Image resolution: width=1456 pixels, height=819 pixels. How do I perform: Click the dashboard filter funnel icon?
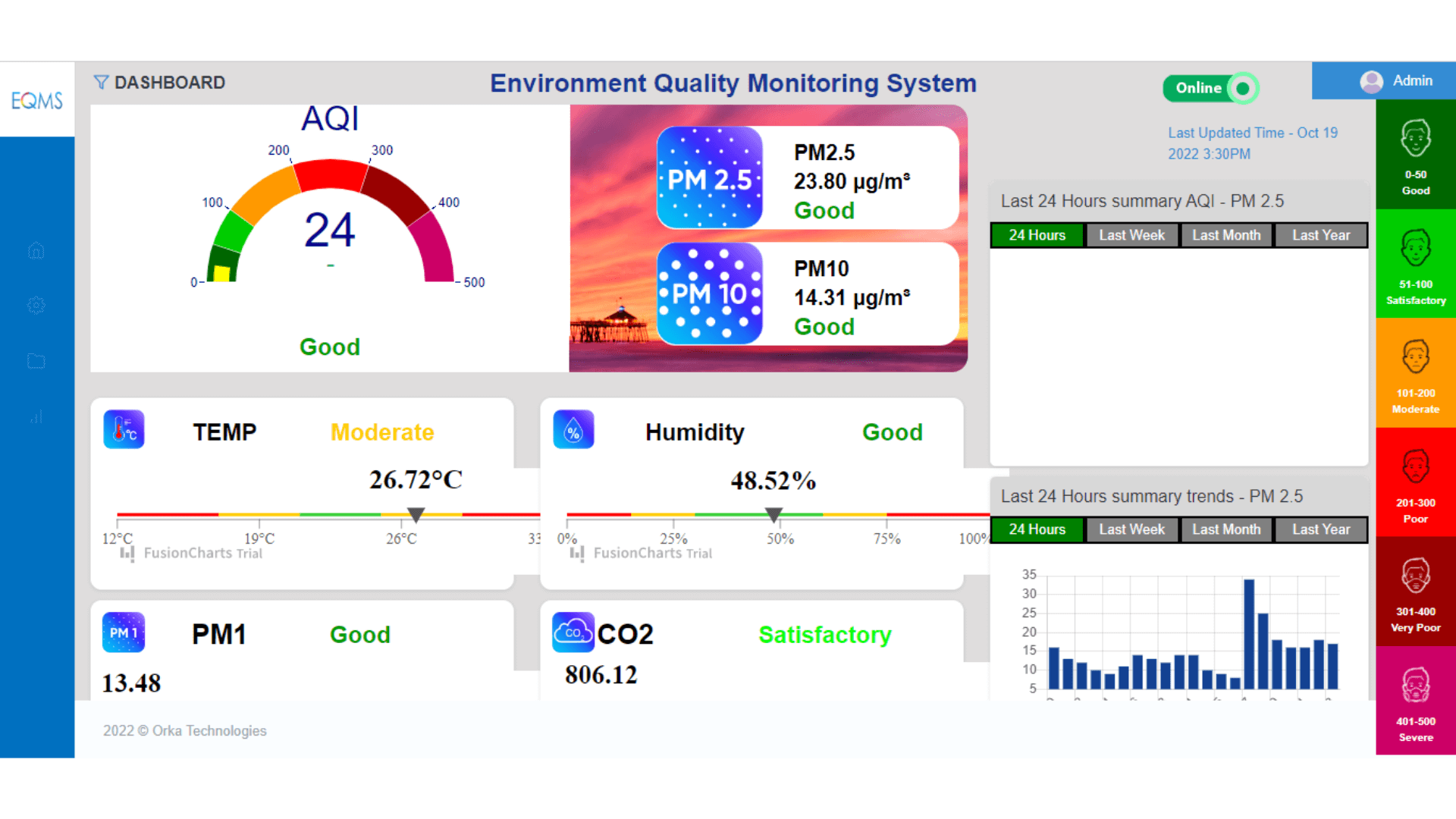click(x=102, y=82)
